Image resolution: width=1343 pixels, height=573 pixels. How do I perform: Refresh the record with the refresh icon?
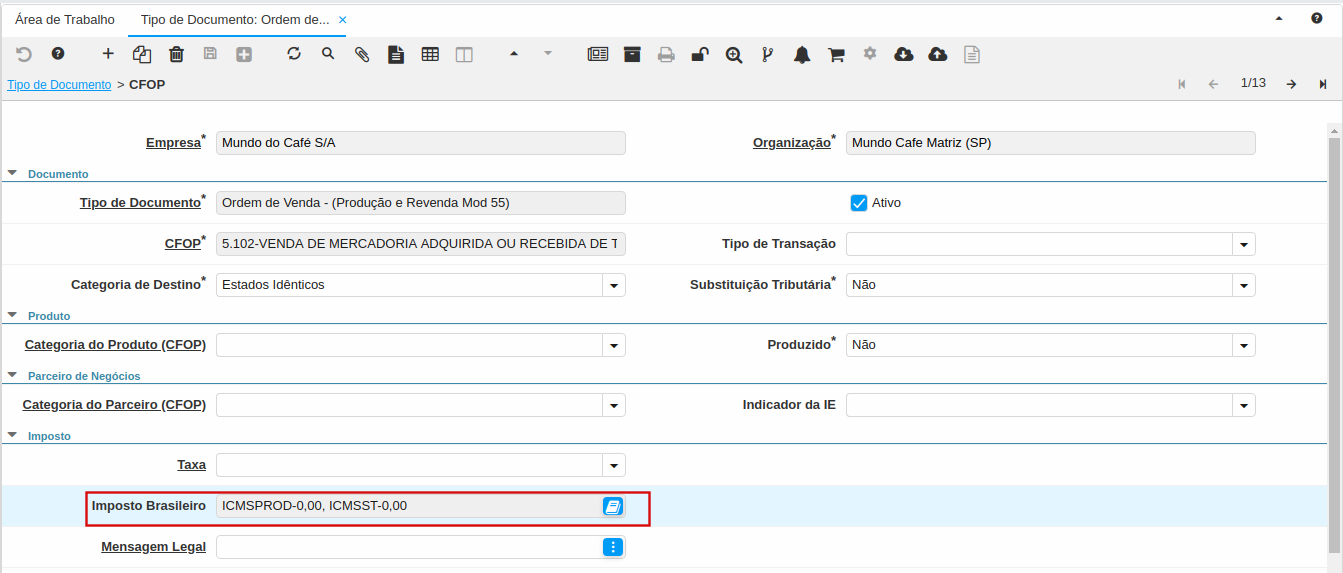(x=294, y=54)
